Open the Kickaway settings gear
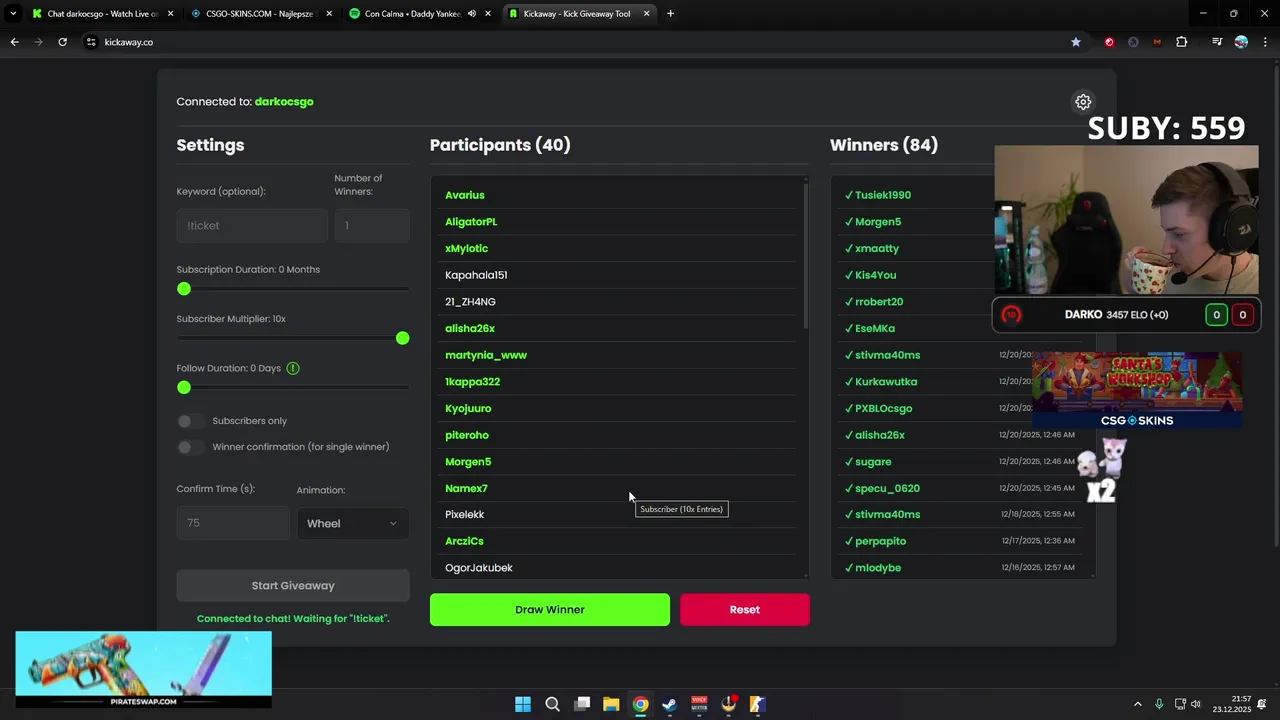The width and height of the screenshot is (1280, 720). click(1083, 102)
